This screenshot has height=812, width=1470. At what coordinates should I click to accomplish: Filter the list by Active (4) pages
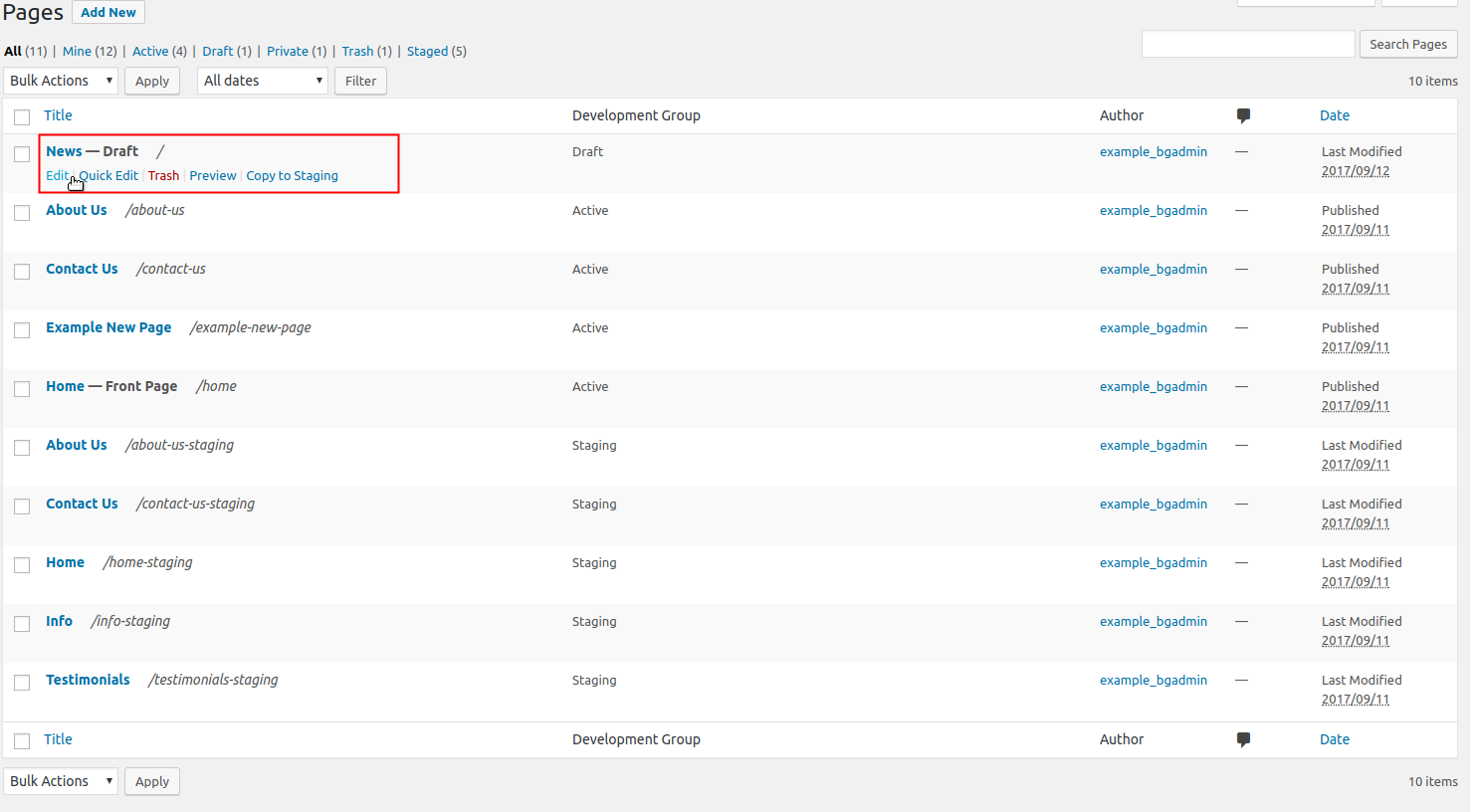(150, 51)
